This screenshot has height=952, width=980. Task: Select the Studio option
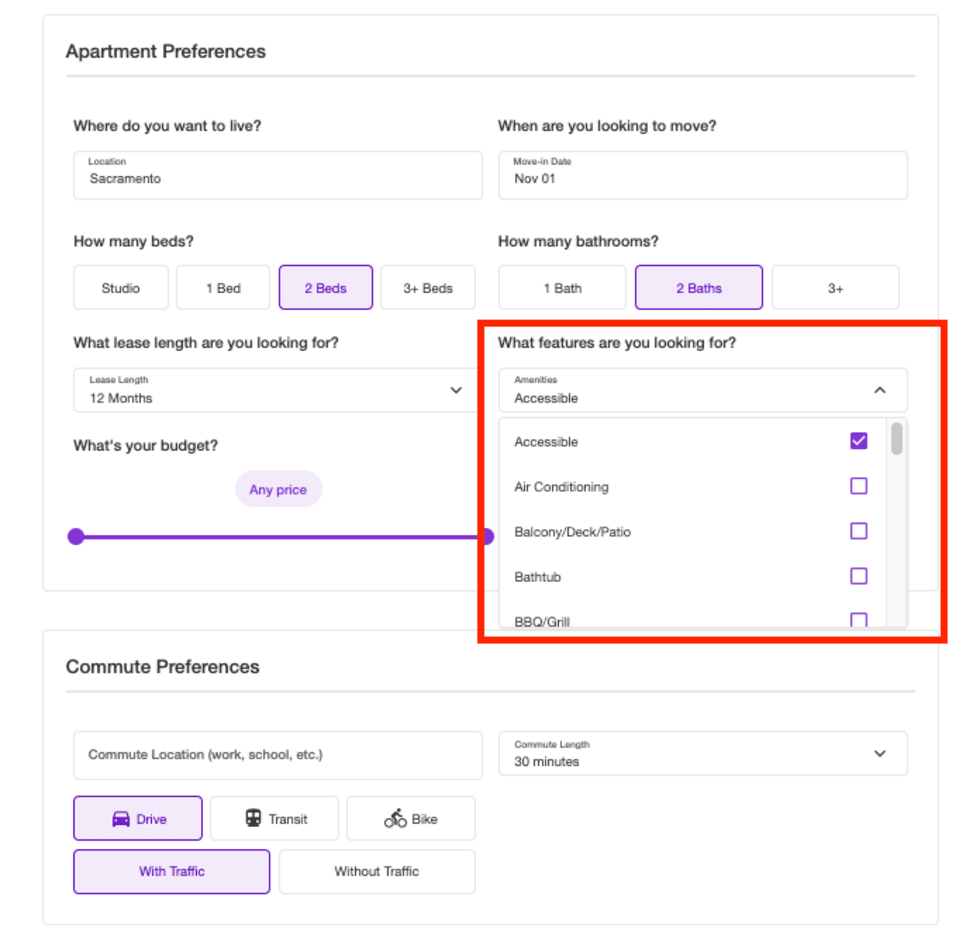pyautogui.click(x=121, y=288)
